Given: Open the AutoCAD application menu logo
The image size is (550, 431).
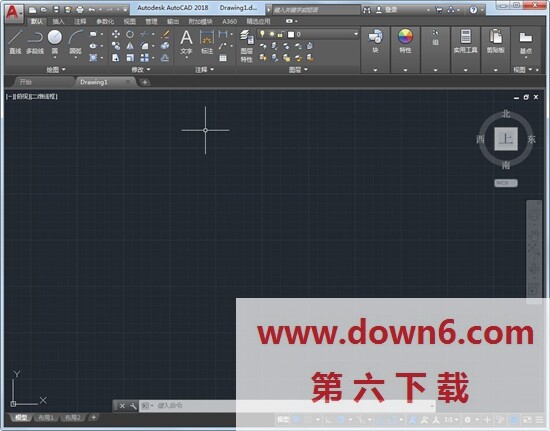Looking at the screenshot, I should click(x=13, y=13).
